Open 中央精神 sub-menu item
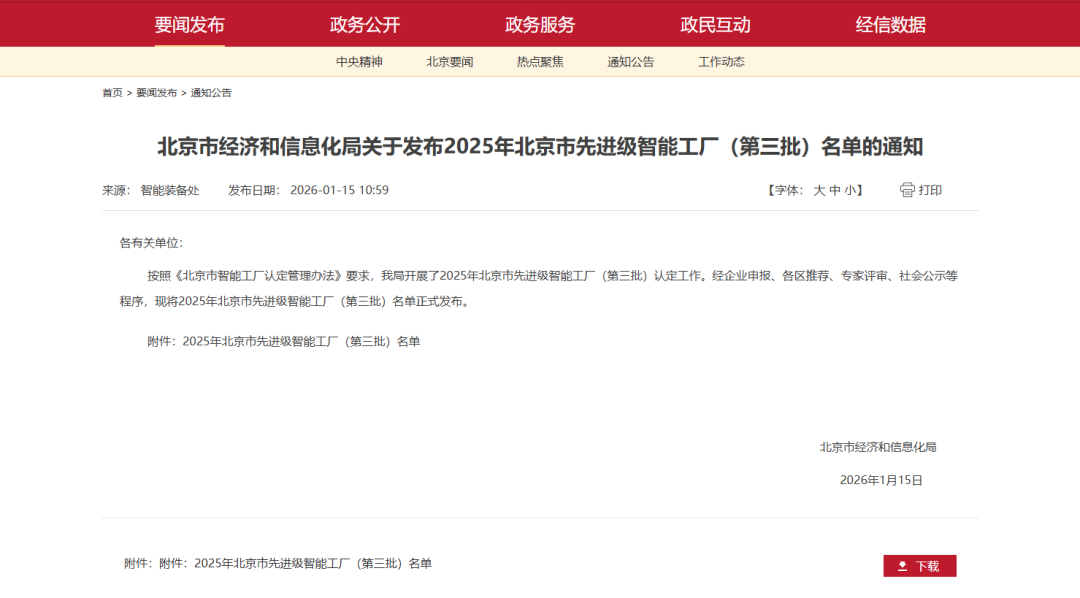This screenshot has height=598, width=1080. (359, 62)
